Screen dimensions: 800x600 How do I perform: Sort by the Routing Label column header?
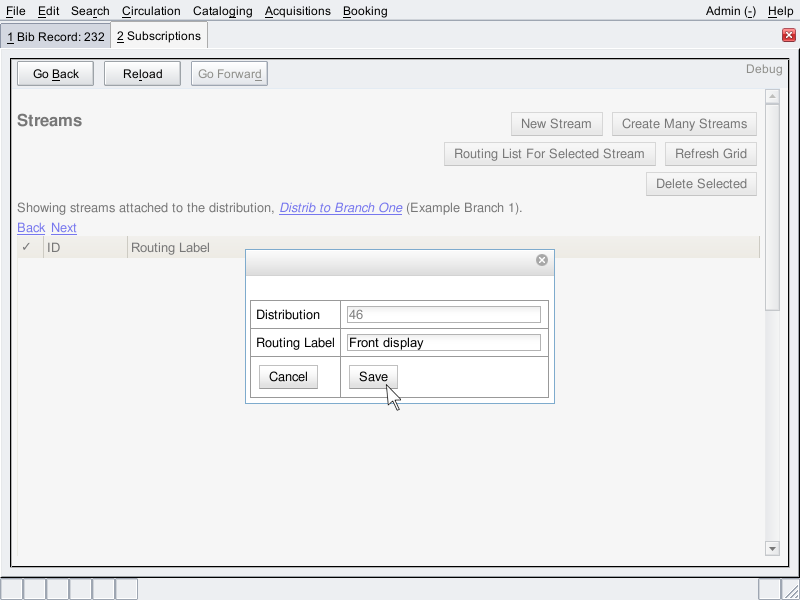170,247
